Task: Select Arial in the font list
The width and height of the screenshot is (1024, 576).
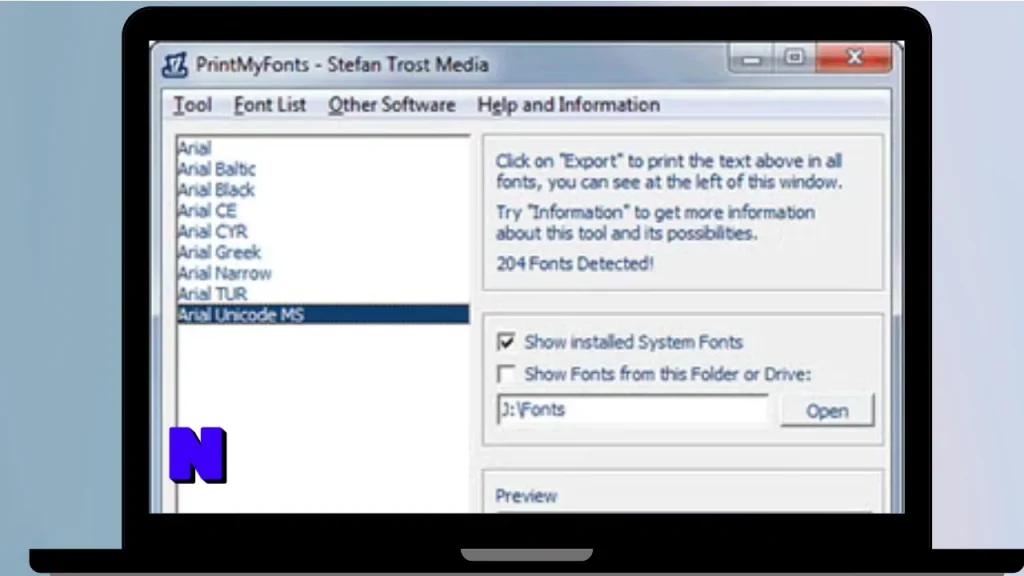Action: point(323,148)
